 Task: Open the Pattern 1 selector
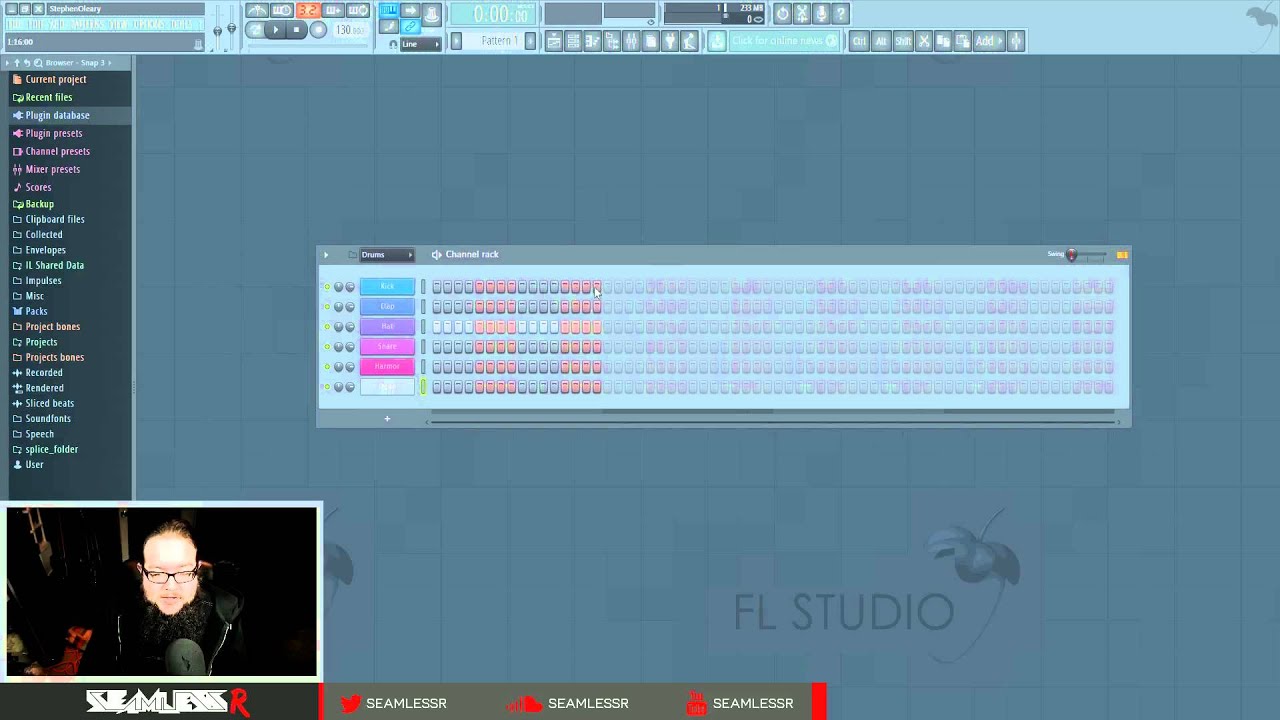[x=494, y=41]
